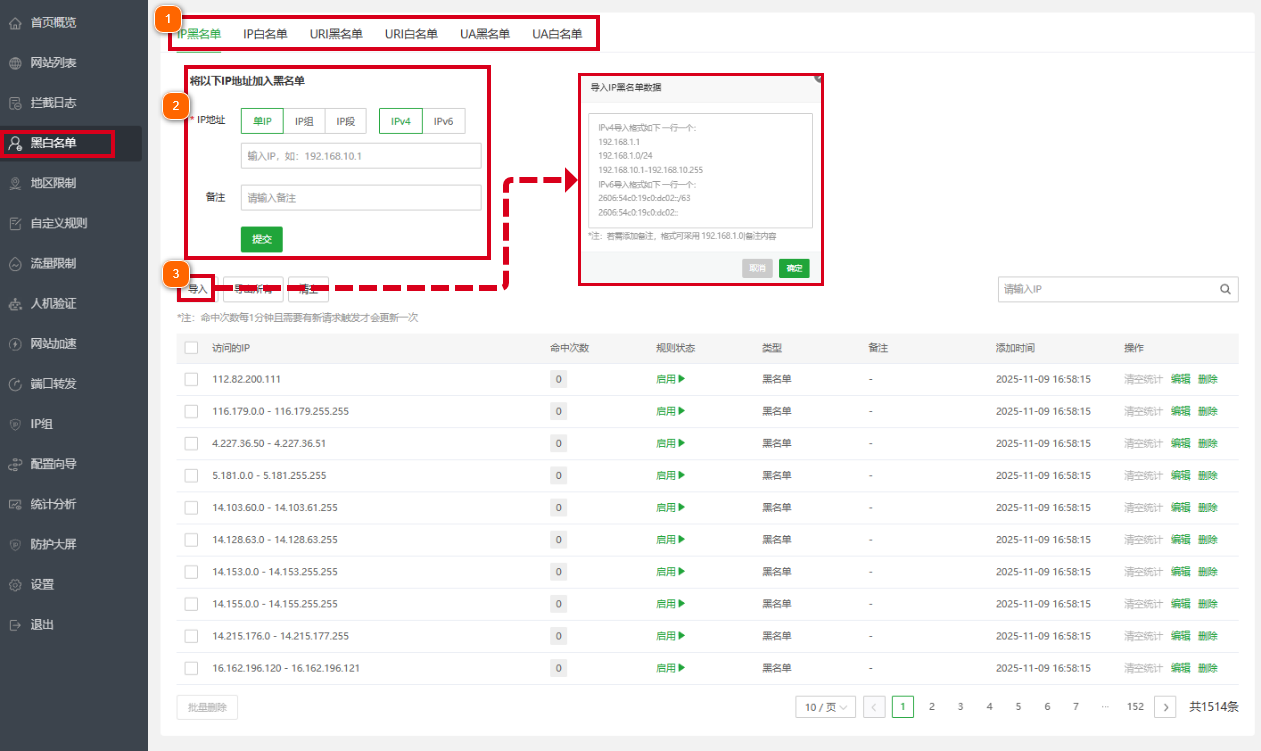
Task: Click the 设置 gear icon
Action: (15, 585)
